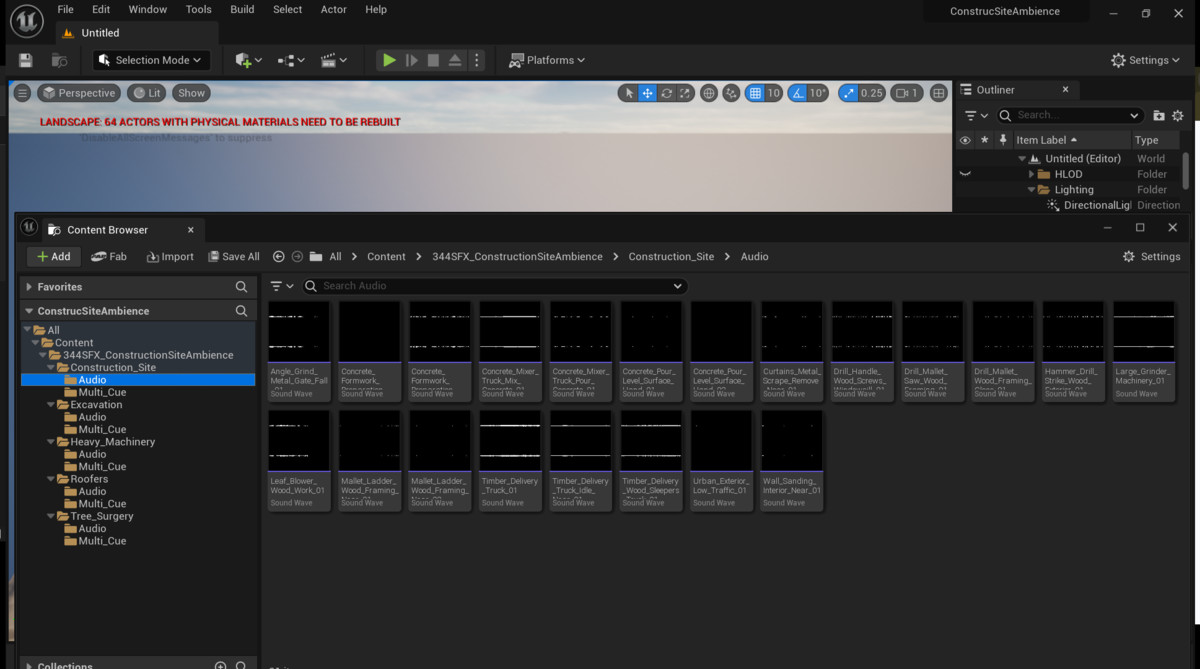This screenshot has height=669, width=1200.
Task: Click the advance-frame playback button
Action: click(411, 60)
